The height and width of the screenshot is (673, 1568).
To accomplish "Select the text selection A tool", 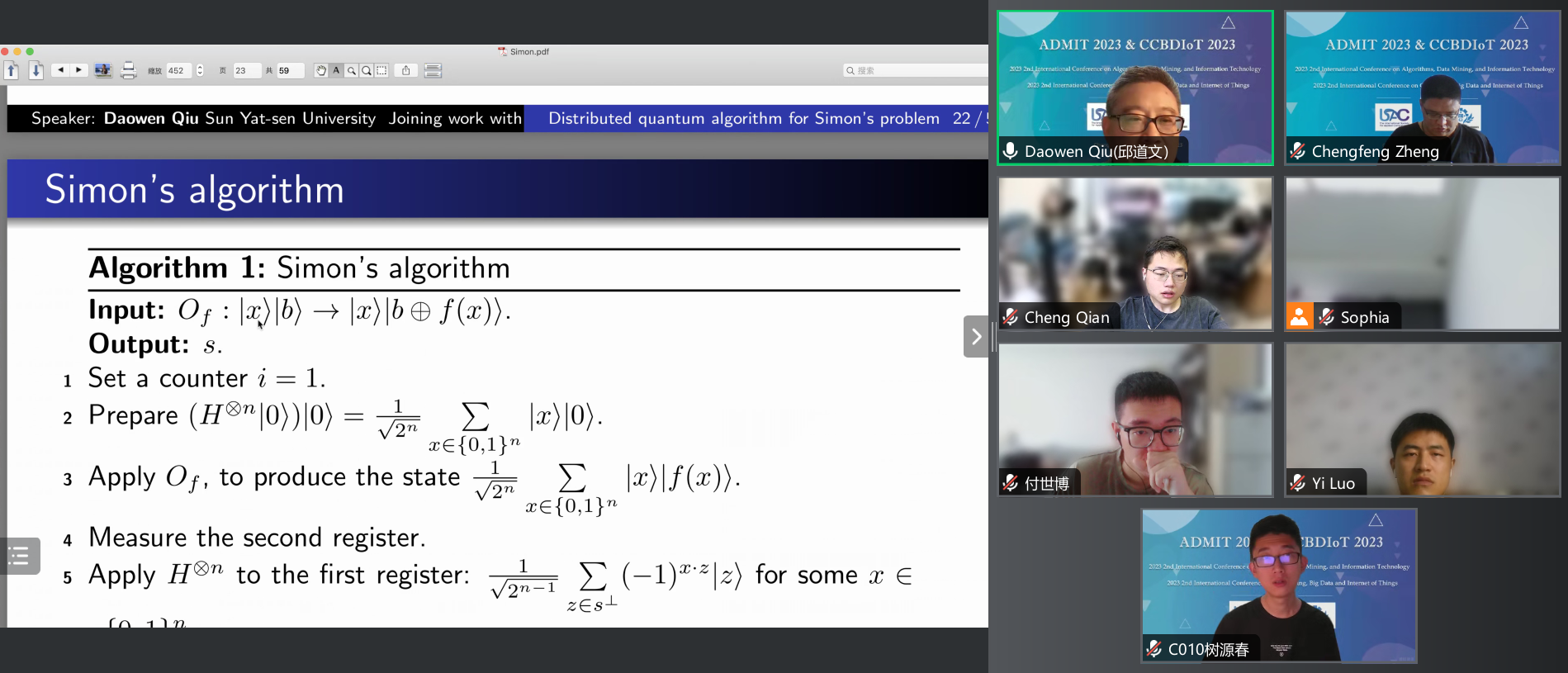I will 336,70.
